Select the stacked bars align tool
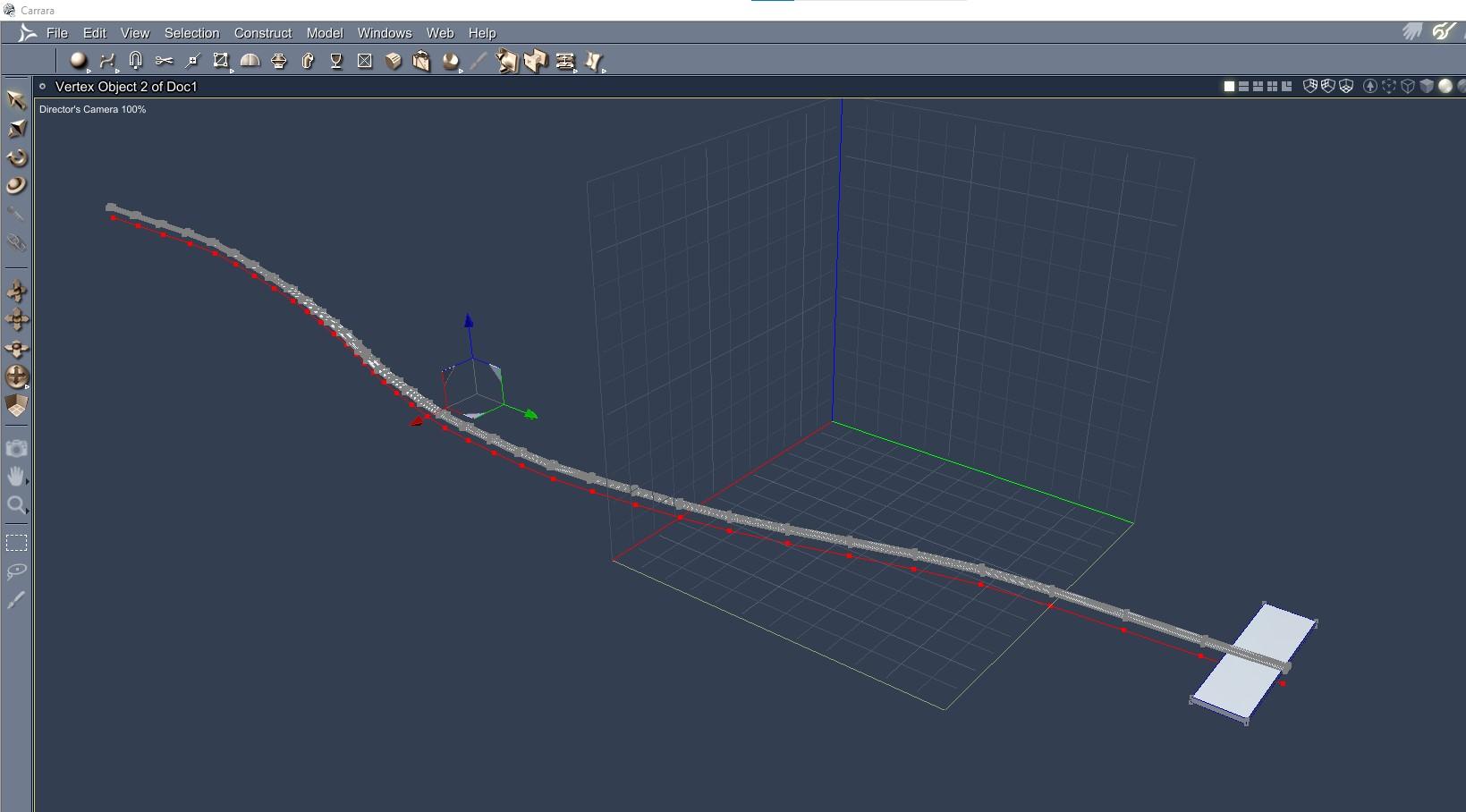The image size is (1466, 812). point(564,60)
